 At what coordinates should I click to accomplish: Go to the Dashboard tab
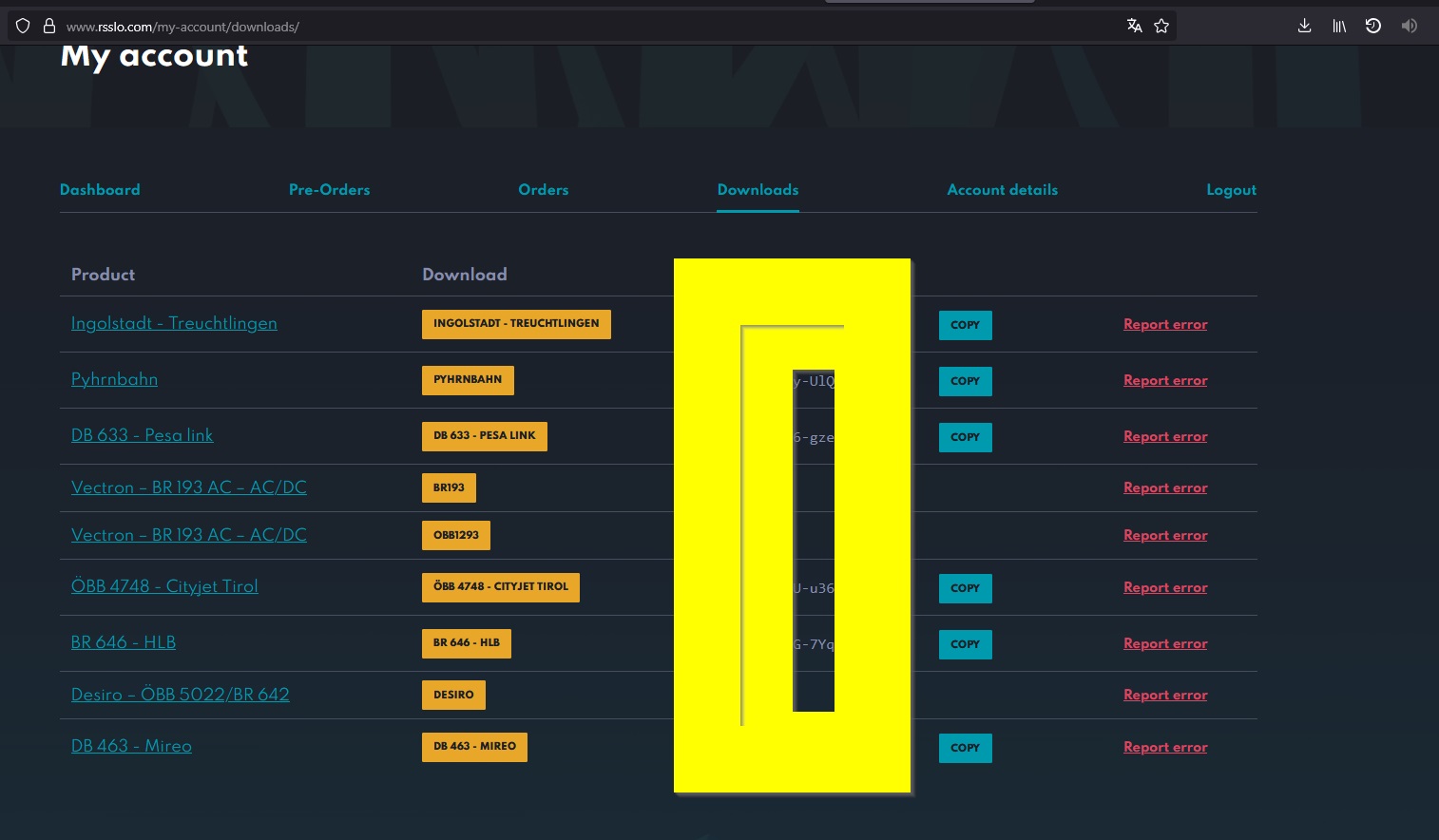100,190
